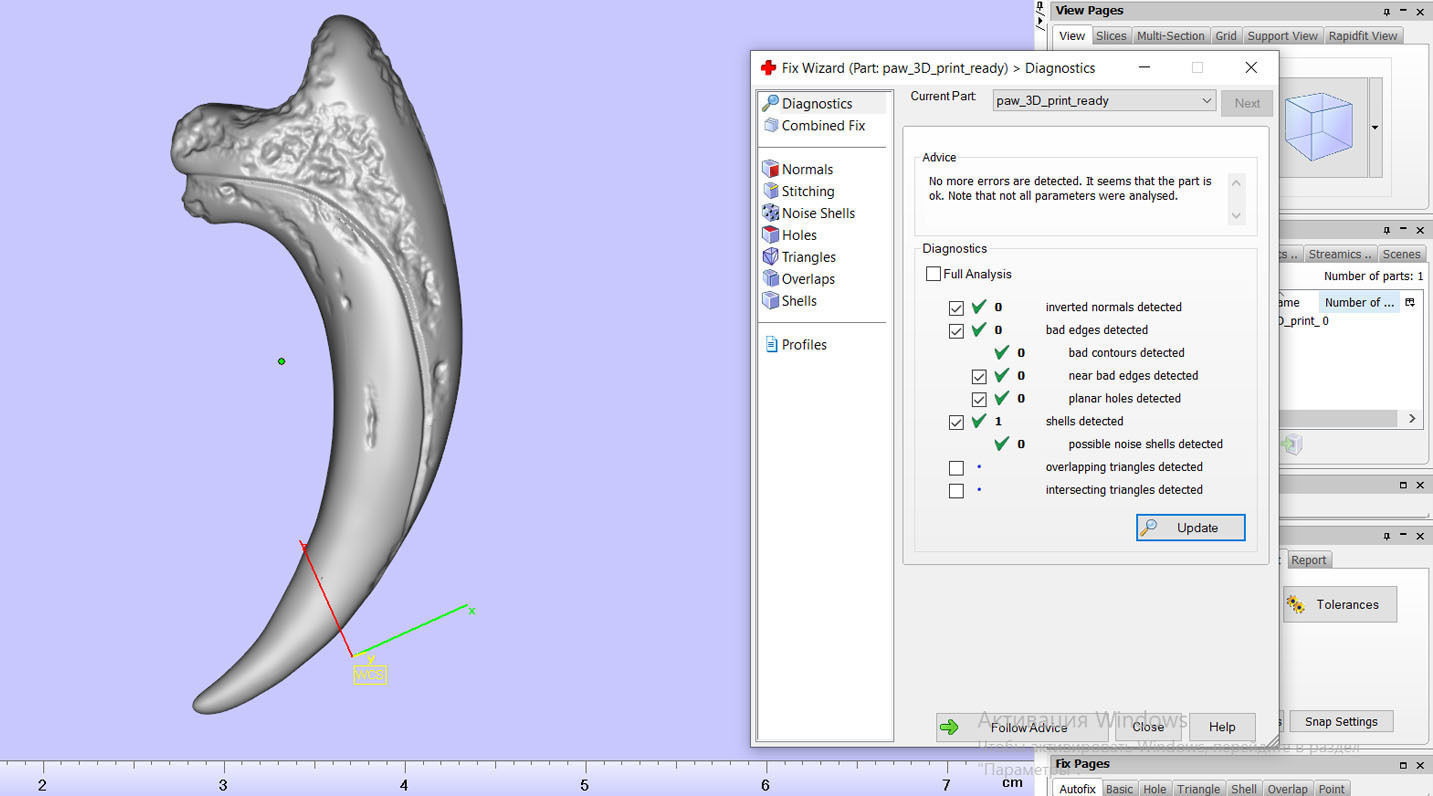Click the green arrow part icon below list

tap(1292, 445)
